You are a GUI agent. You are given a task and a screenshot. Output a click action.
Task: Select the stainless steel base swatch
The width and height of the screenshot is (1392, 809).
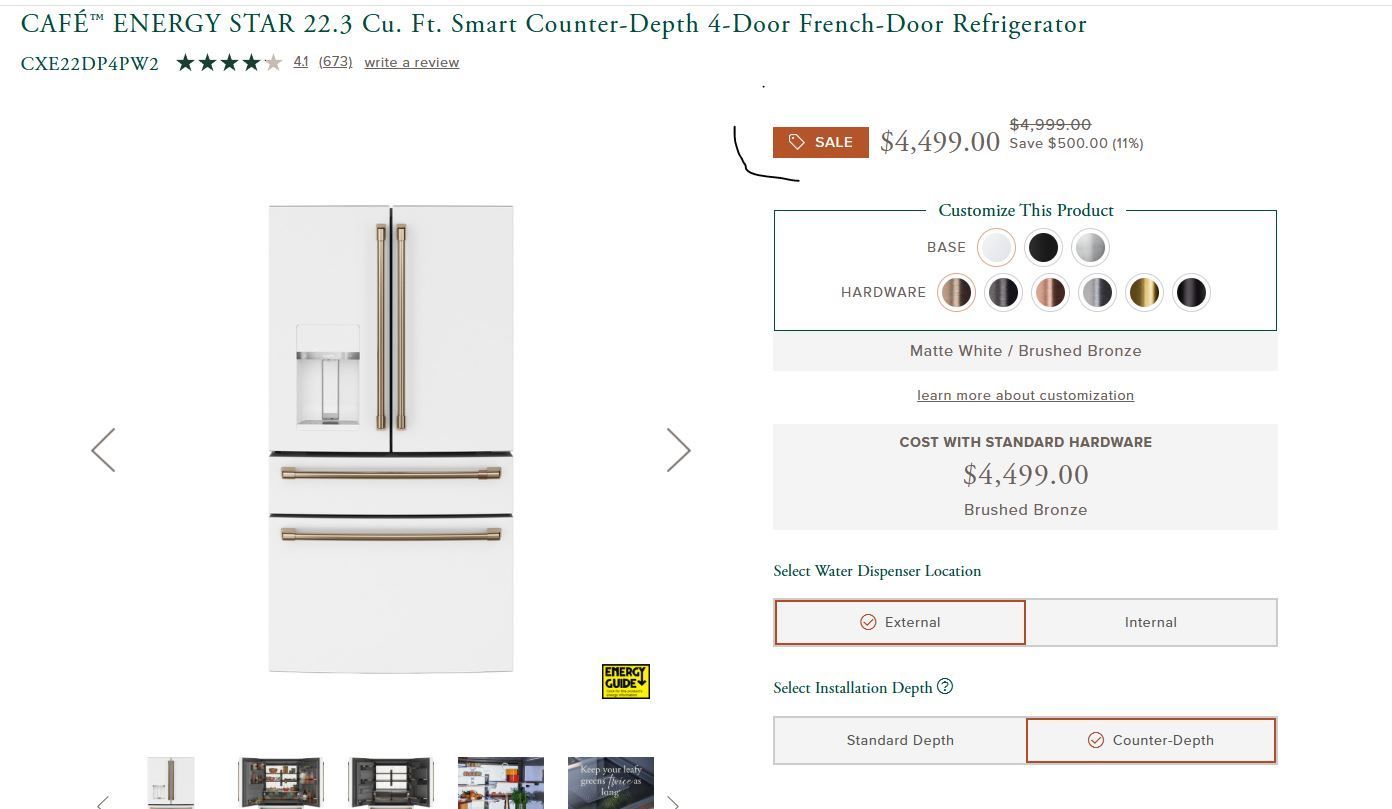[x=1090, y=247]
